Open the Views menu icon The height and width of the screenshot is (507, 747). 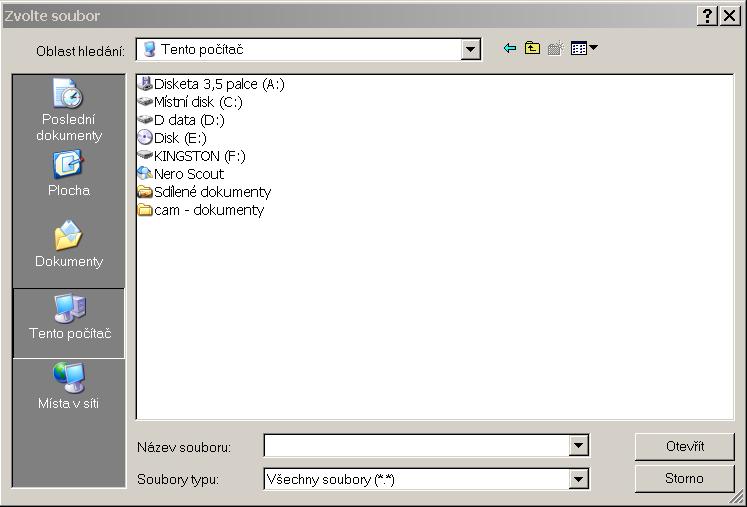(583, 49)
